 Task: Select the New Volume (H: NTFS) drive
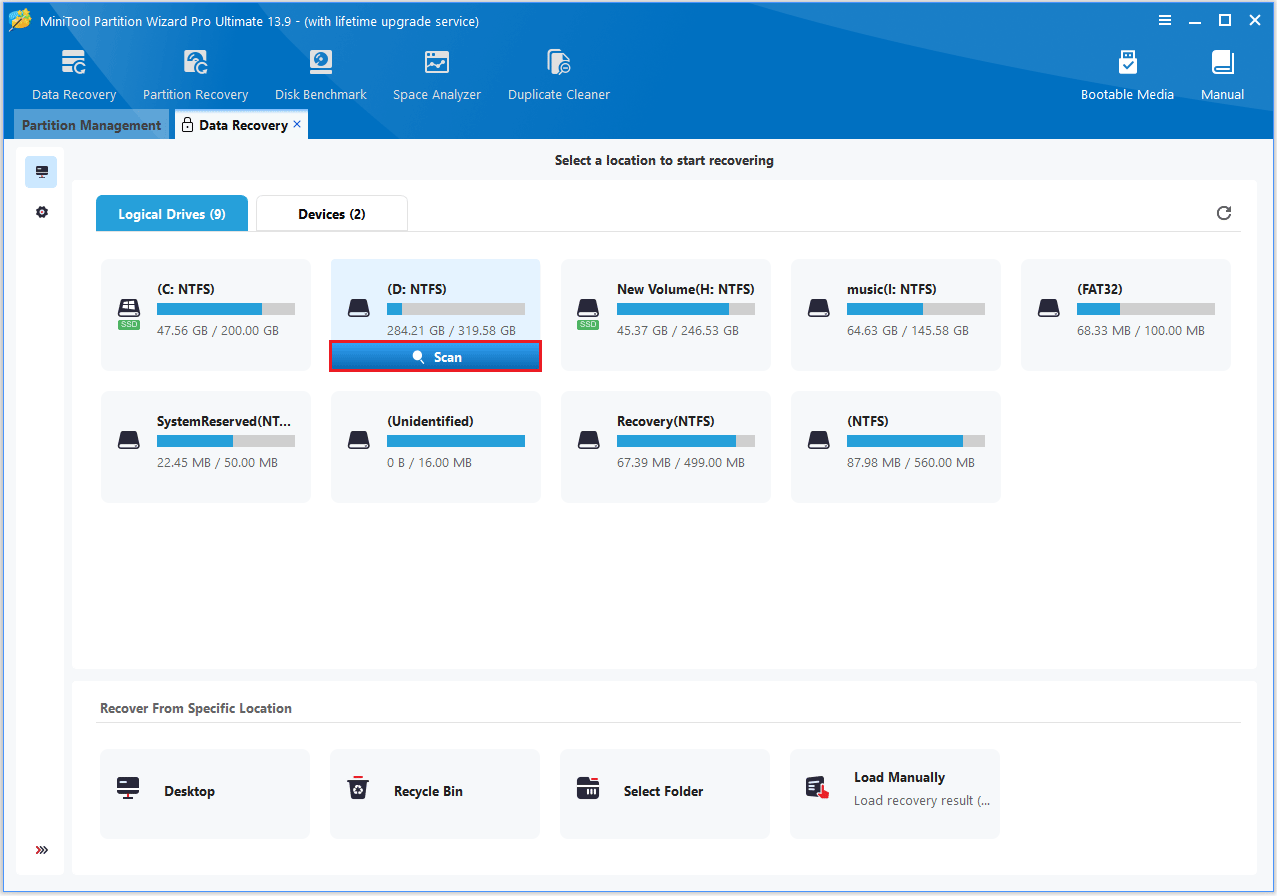pos(666,315)
